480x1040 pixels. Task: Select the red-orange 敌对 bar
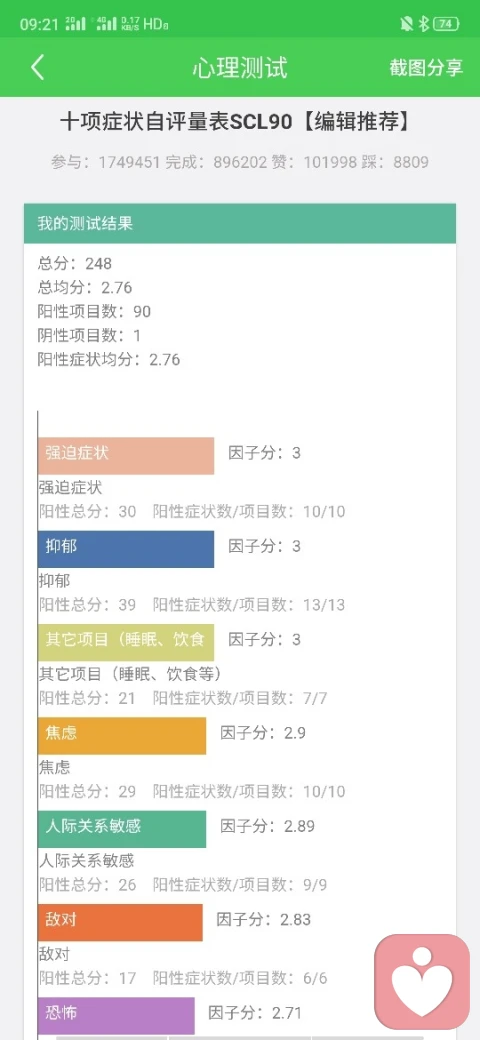(x=120, y=922)
